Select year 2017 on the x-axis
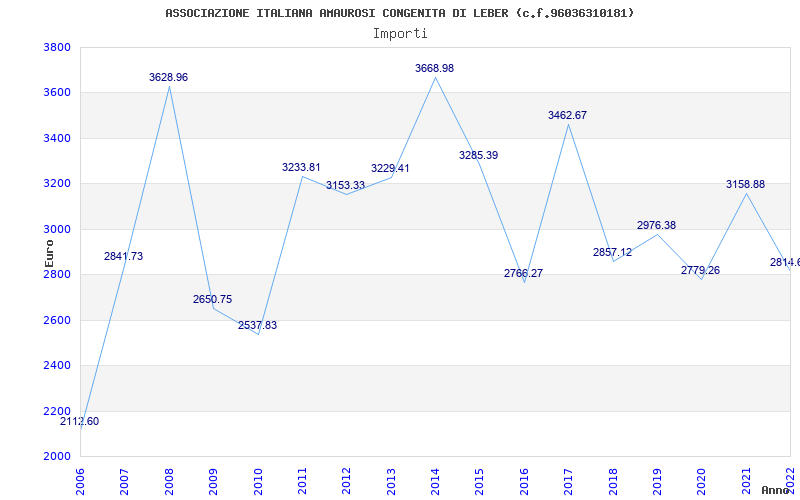Screen dimensions: 800x500 (568, 481)
